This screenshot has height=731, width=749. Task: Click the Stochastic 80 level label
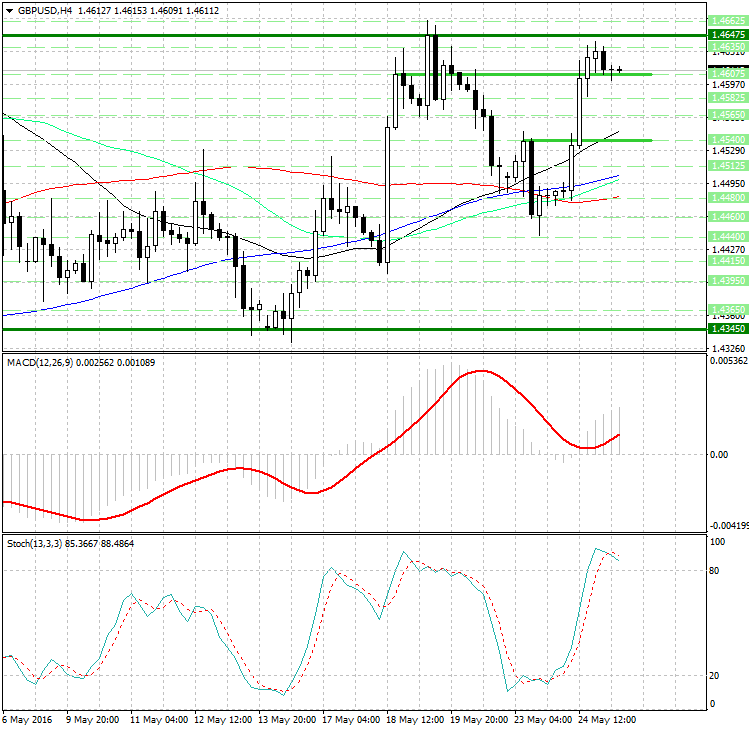pyautogui.click(x=715, y=571)
